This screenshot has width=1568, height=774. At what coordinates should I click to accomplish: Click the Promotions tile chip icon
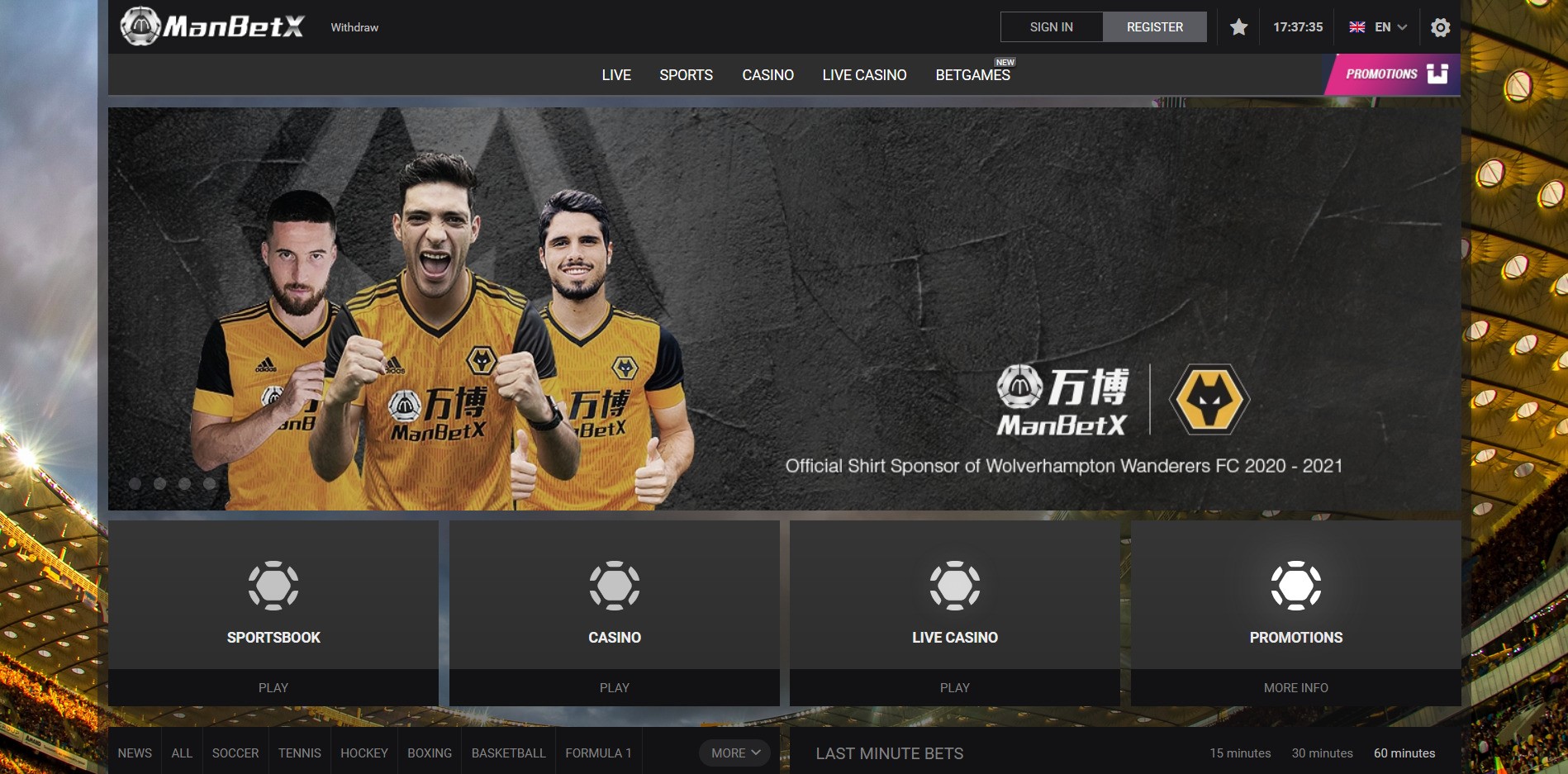[x=1296, y=586]
